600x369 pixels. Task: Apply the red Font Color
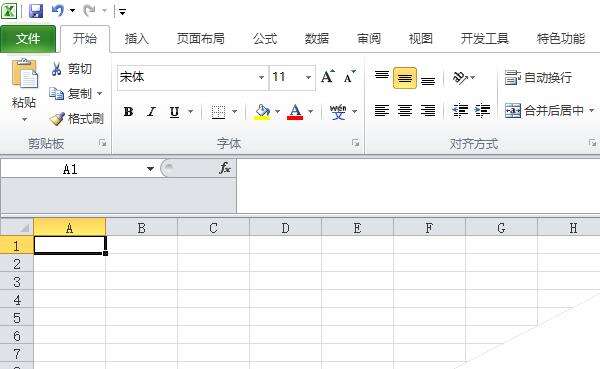[x=295, y=112]
